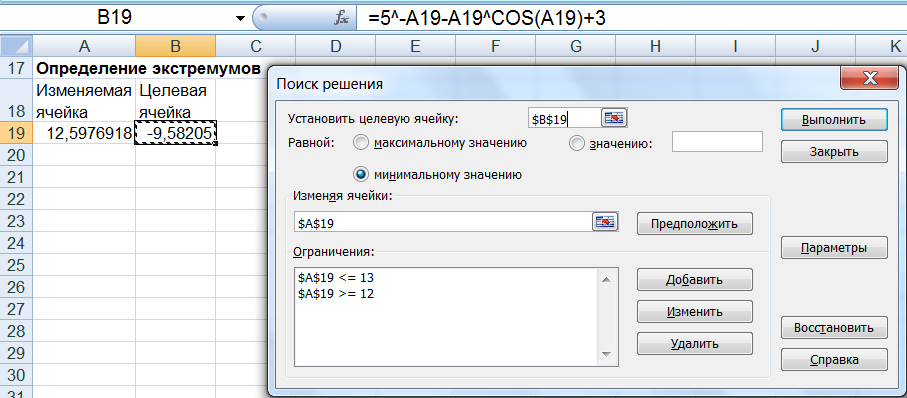Click the Поиск решения dialog title bar
Screen dimensions: 907x398
click(555, 83)
